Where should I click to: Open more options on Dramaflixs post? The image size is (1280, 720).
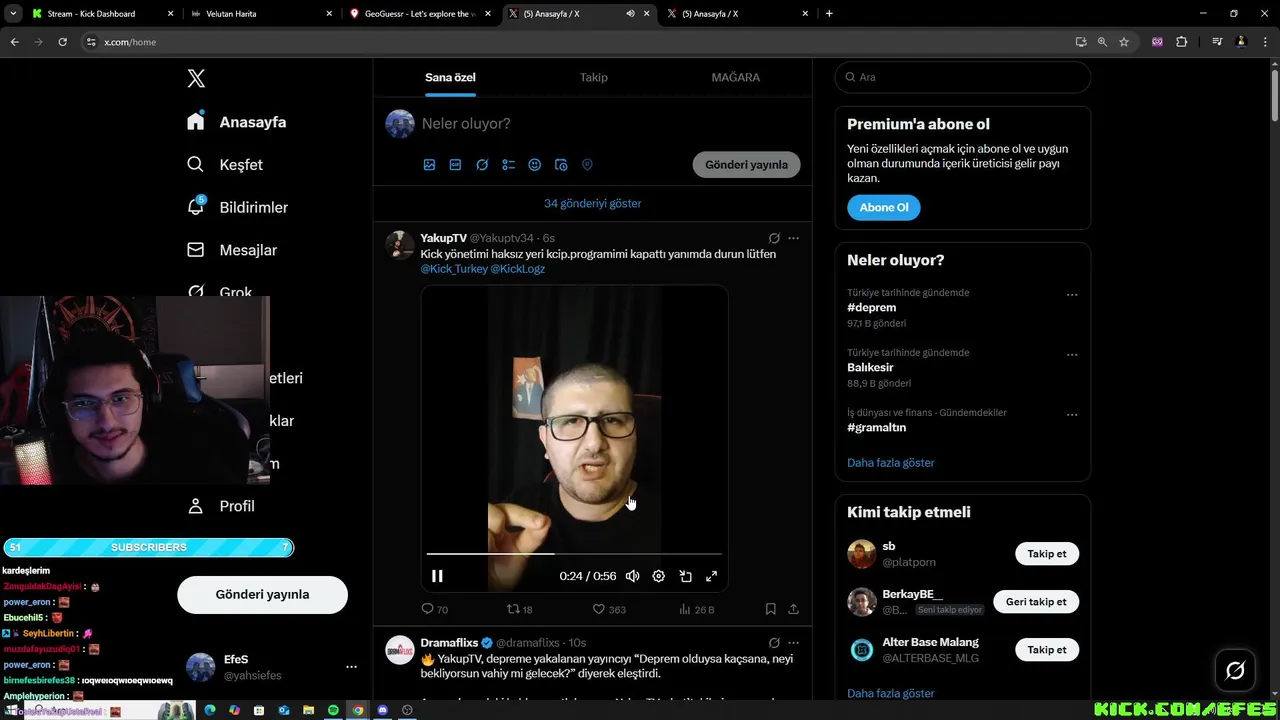coord(794,643)
